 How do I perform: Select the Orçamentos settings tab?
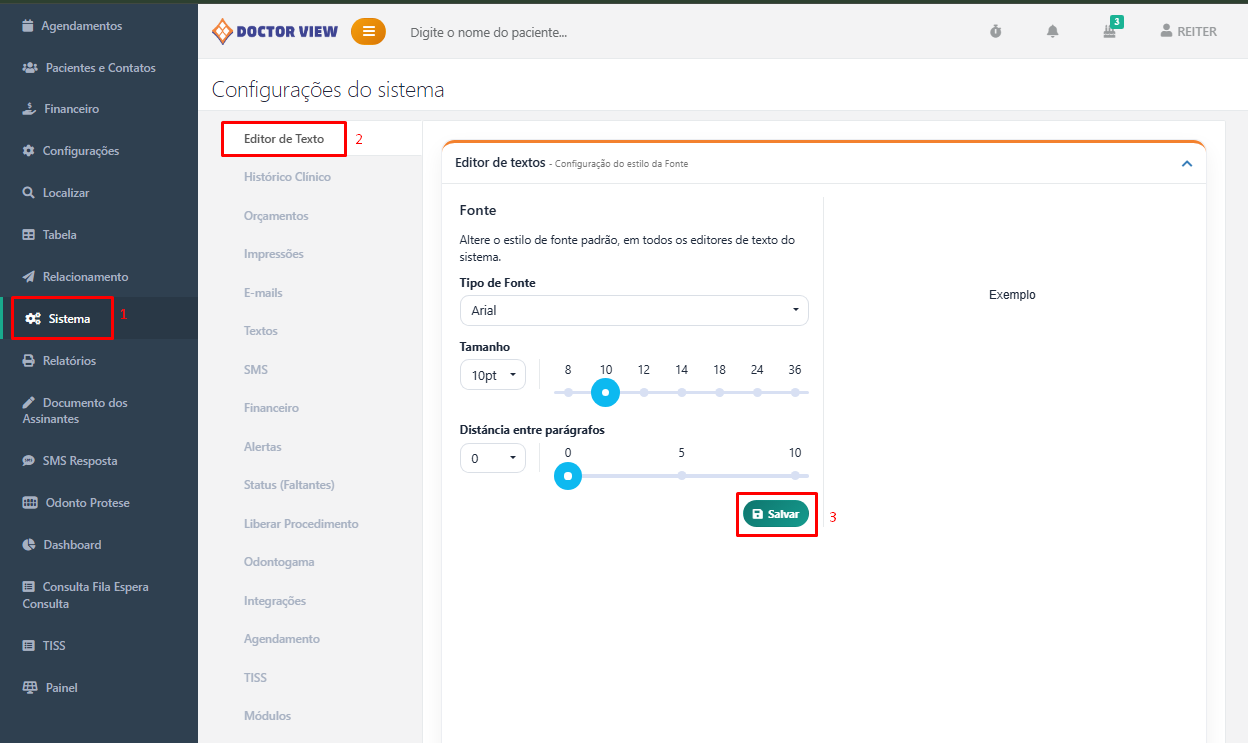276,216
